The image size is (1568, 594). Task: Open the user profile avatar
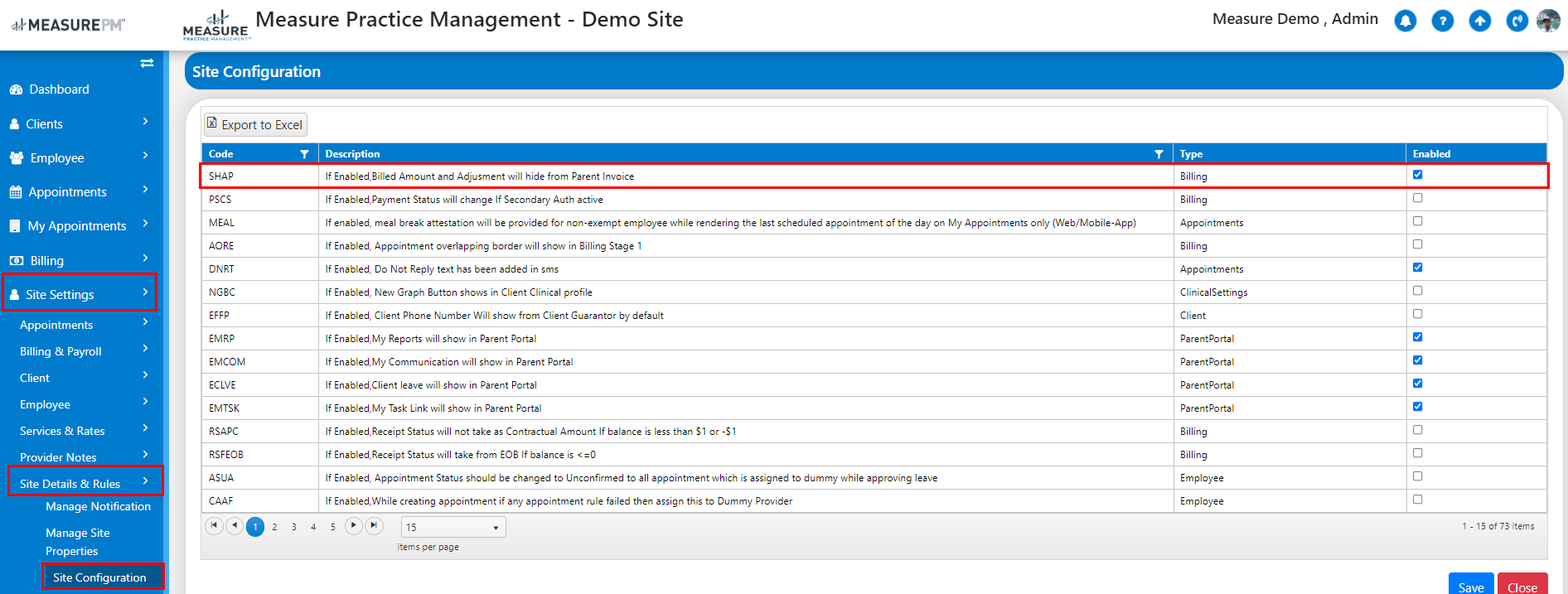coord(1548,21)
